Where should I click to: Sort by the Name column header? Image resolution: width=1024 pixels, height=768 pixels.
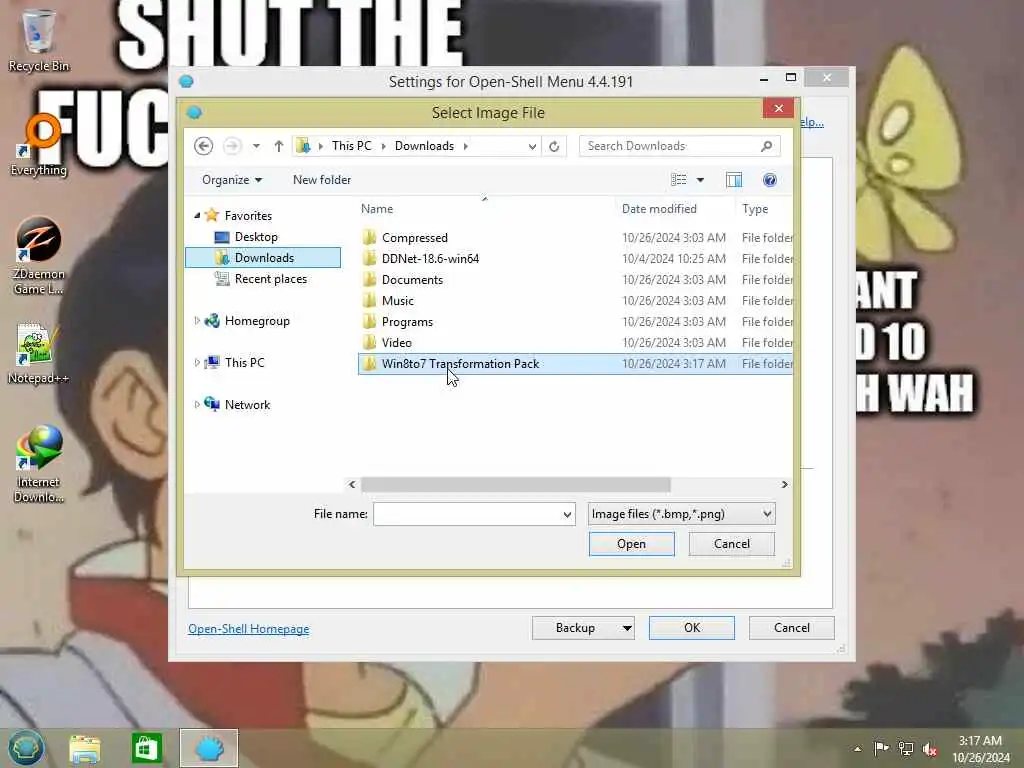coord(377,209)
